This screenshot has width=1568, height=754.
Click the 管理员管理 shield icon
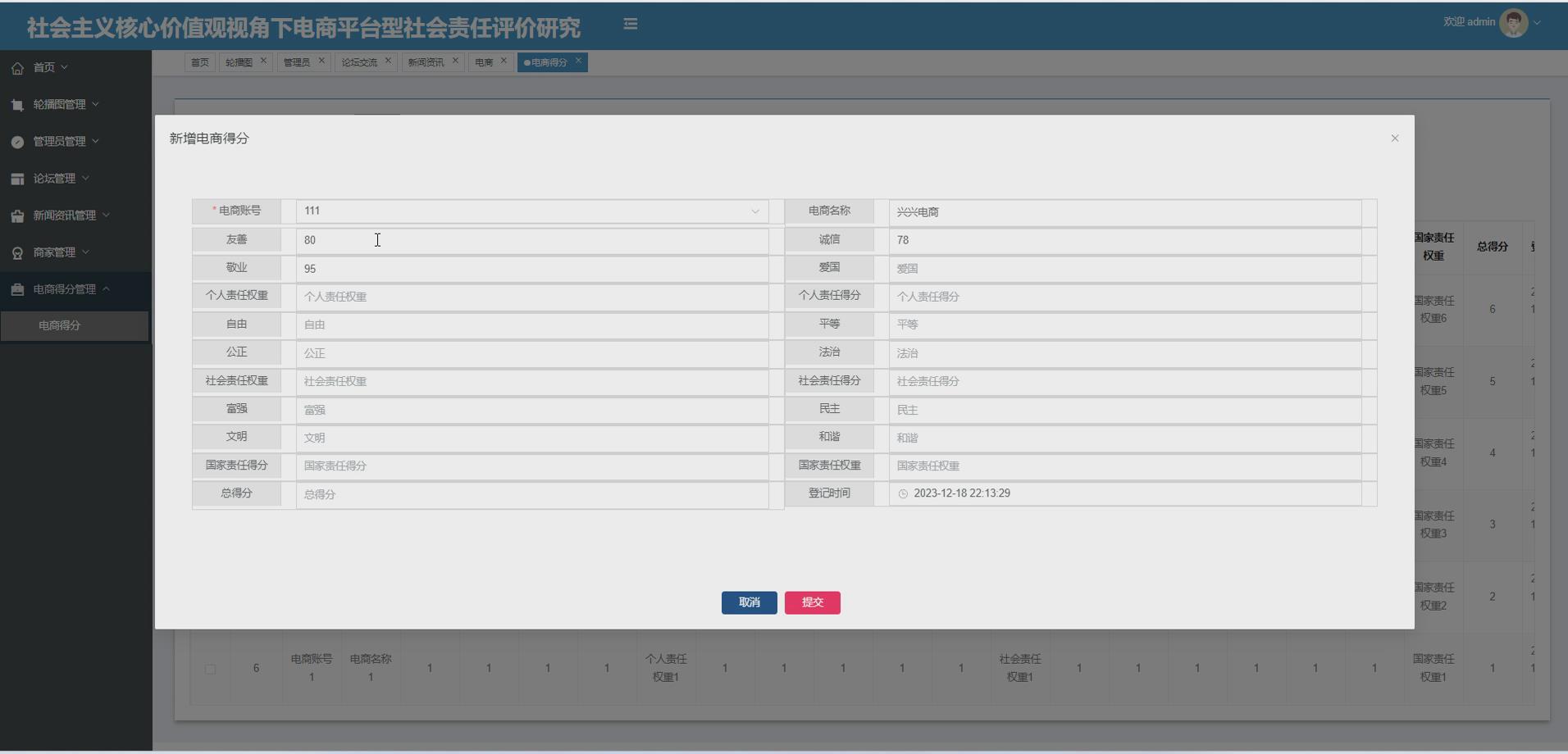pyautogui.click(x=17, y=141)
